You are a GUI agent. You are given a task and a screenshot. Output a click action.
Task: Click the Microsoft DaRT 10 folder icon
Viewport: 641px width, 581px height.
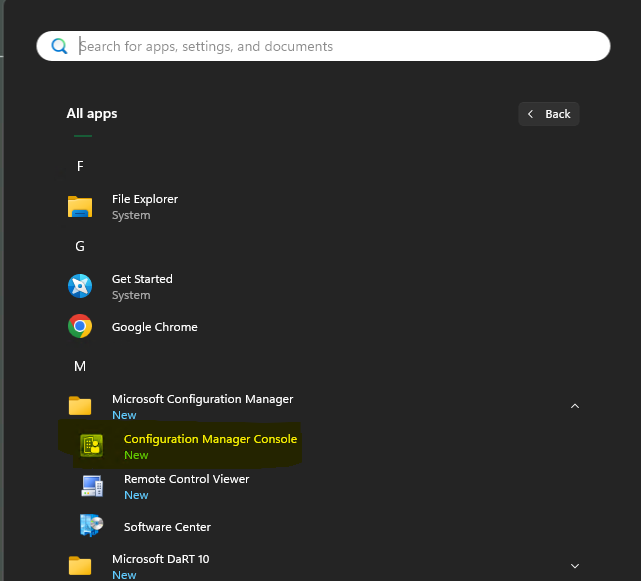pyautogui.click(x=80, y=565)
